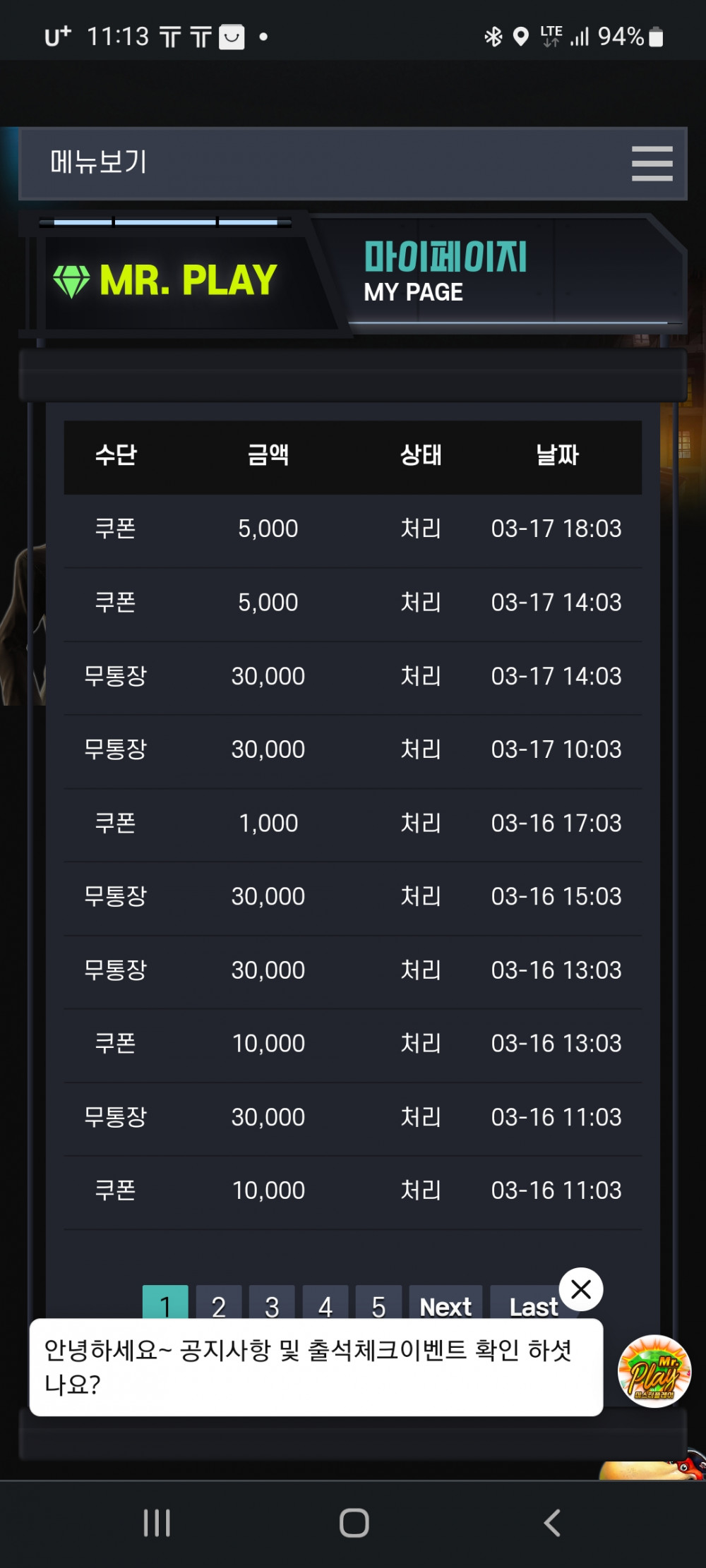
Task: Open the hamburger menu icon
Action: [x=652, y=164]
